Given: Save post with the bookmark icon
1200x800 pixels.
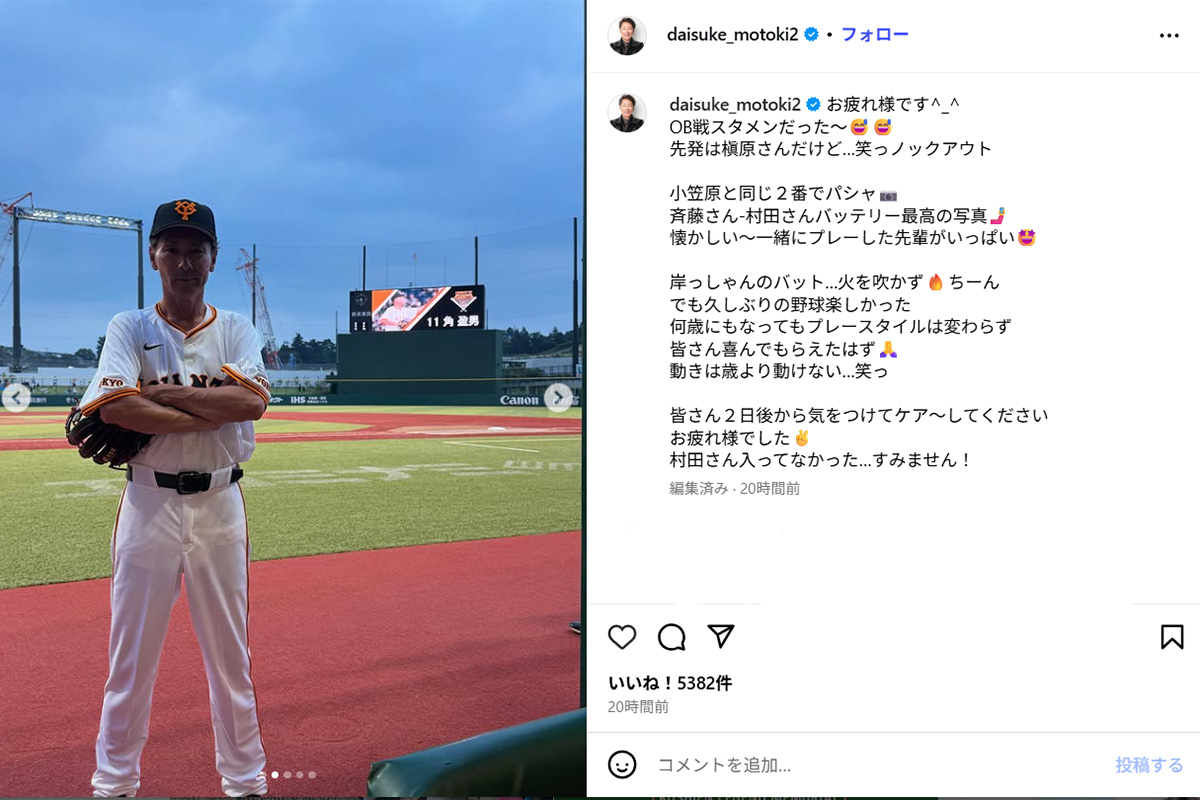Looking at the screenshot, I should 1172,637.
